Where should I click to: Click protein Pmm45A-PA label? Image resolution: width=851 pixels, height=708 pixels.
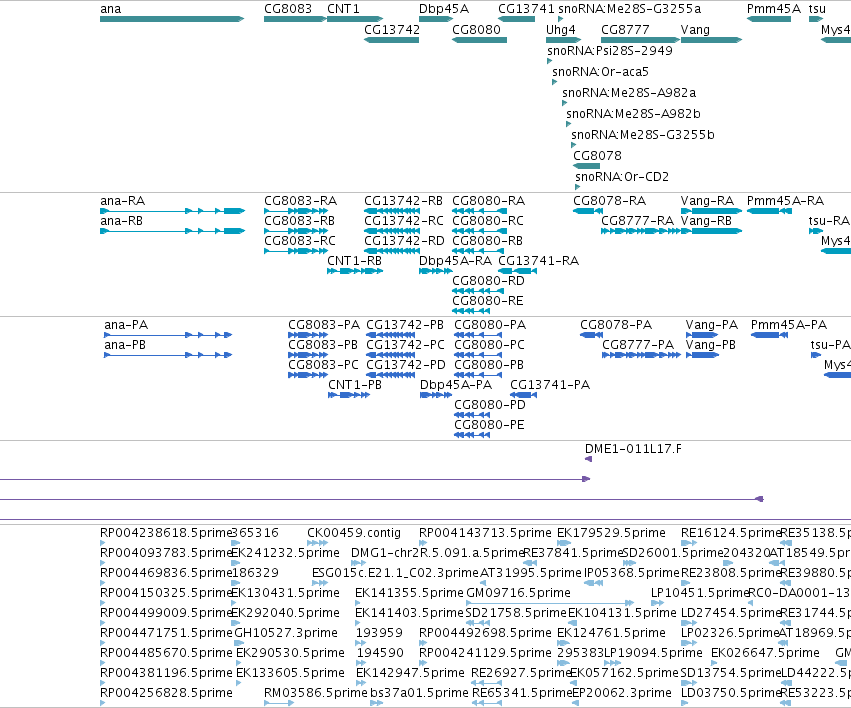pyautogui.click(x=789, y=325)
